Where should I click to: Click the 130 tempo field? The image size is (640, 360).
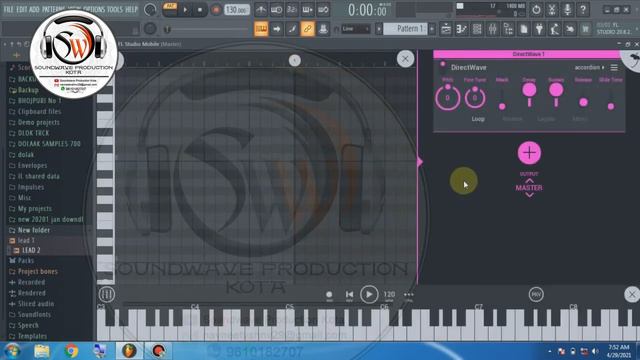[x=236, y=10]
